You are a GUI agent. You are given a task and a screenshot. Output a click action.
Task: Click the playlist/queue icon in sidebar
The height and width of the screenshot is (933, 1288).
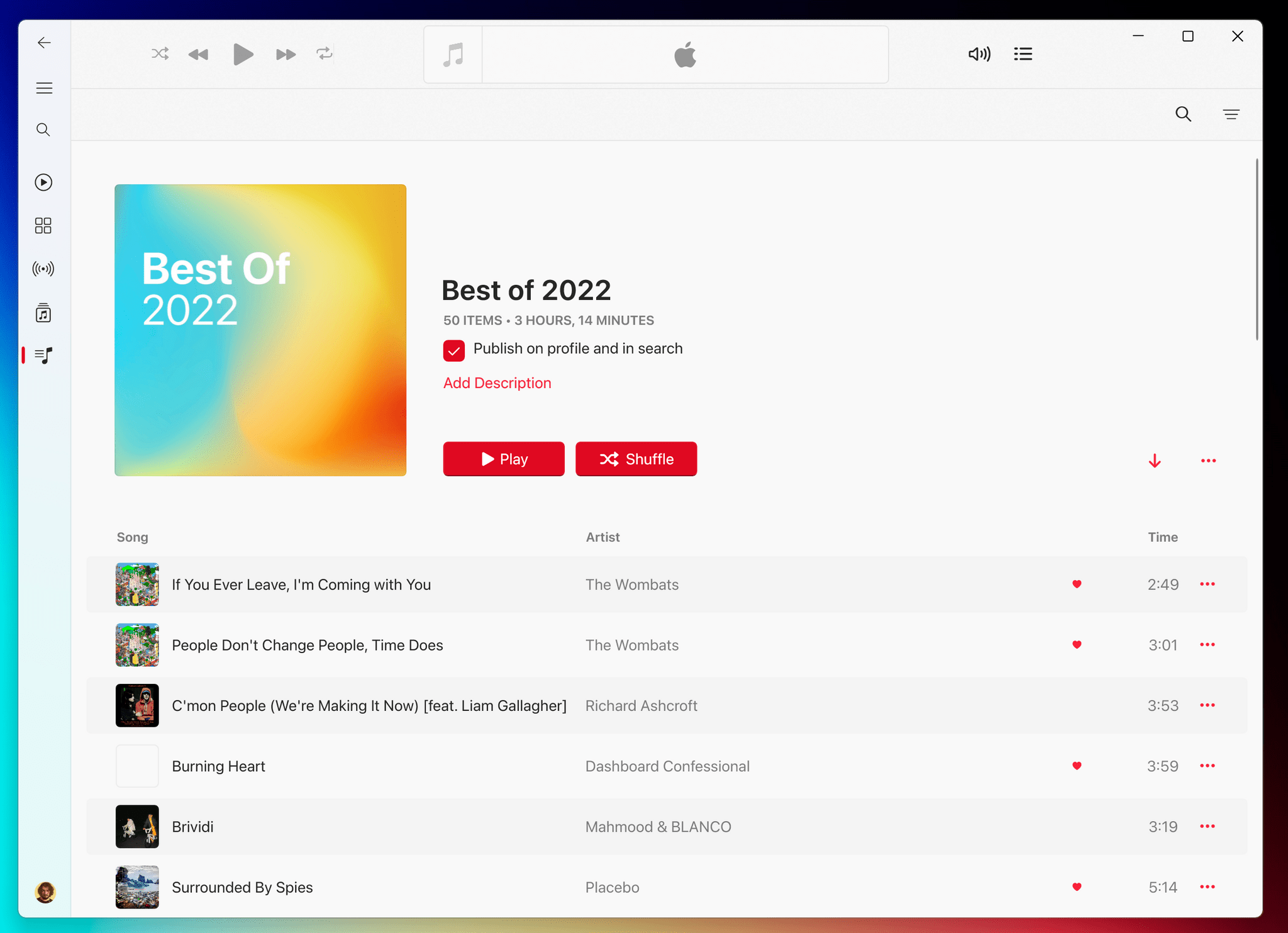click(45, 355)
